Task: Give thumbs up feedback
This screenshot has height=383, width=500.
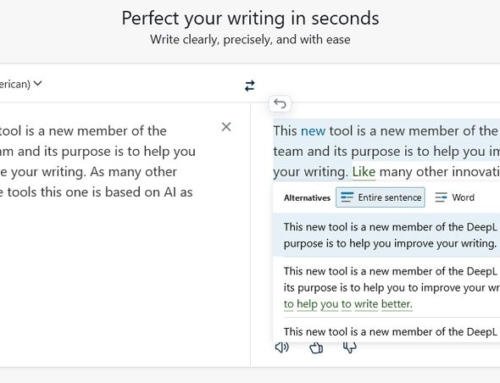Action: coord(316,348)
